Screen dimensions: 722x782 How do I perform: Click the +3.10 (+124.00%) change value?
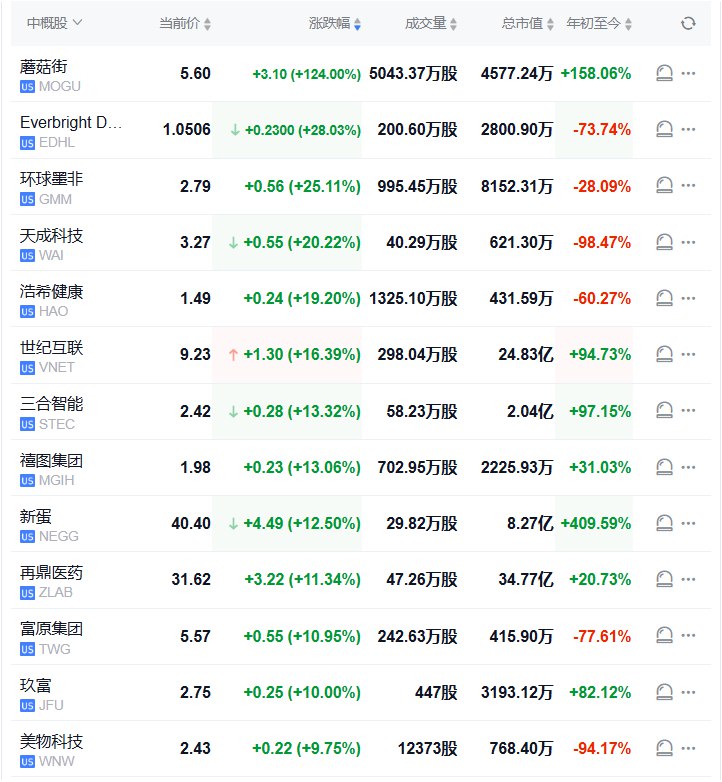[x=306, y=74]
